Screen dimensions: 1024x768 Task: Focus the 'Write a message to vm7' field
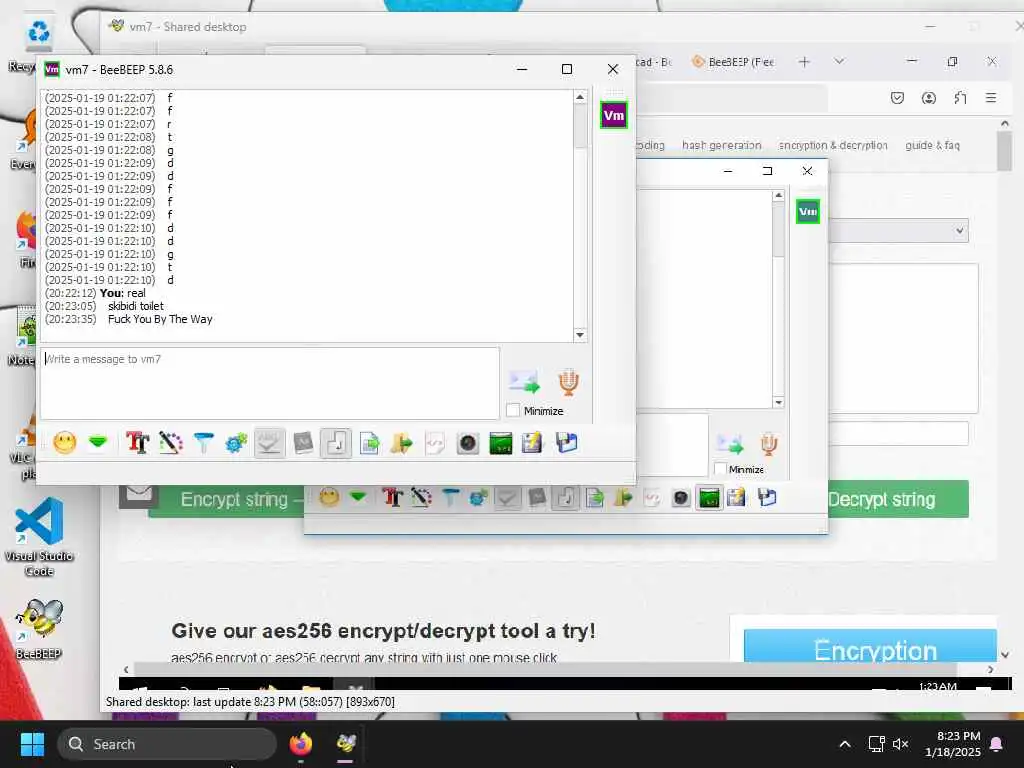point(270,383)
